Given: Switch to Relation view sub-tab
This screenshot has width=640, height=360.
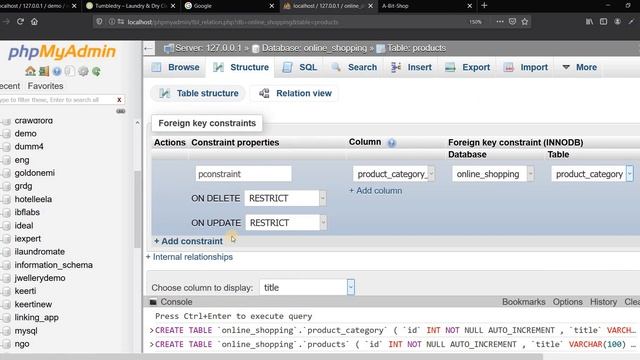Looking at the screenshot, I should [295, 93].
